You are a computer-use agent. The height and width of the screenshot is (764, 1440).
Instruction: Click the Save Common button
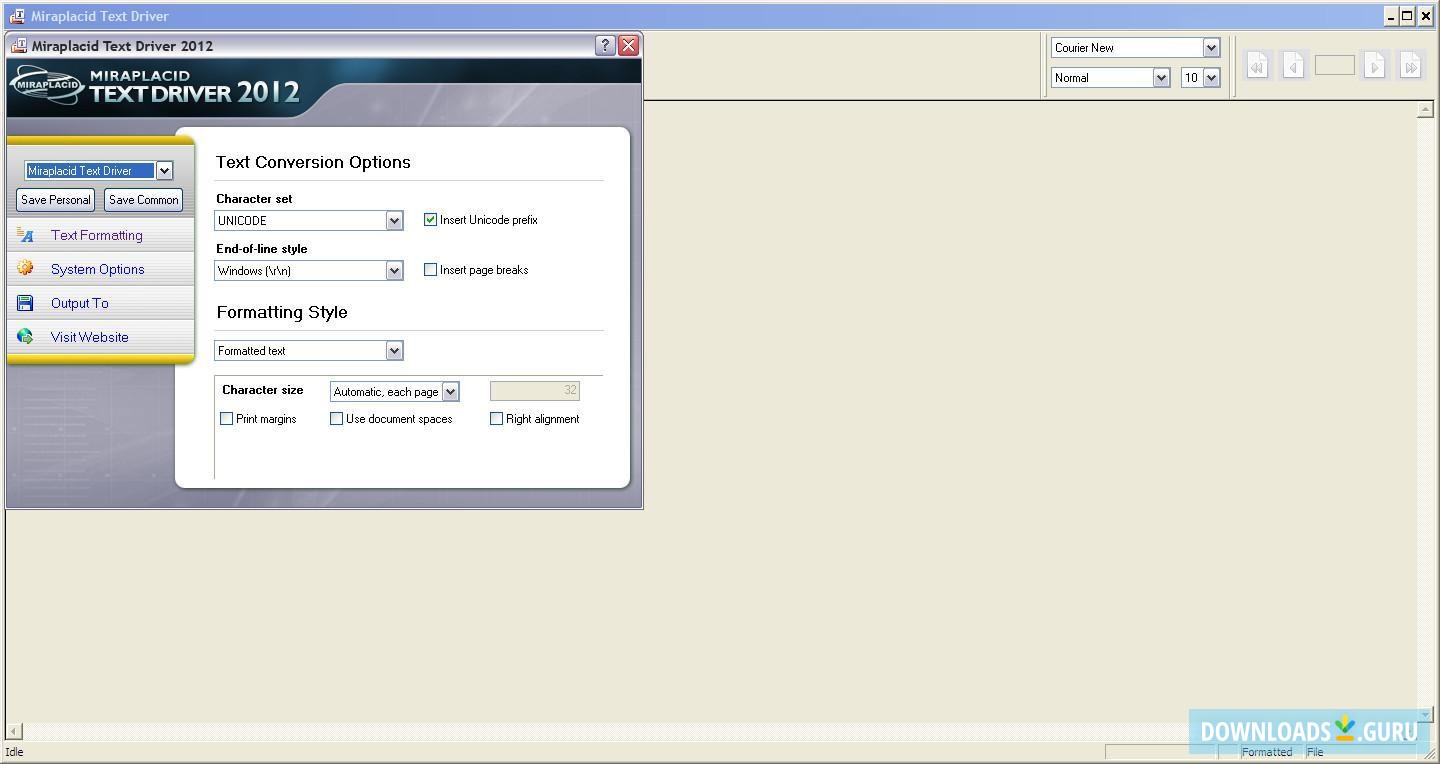click(x=142, y=199)
